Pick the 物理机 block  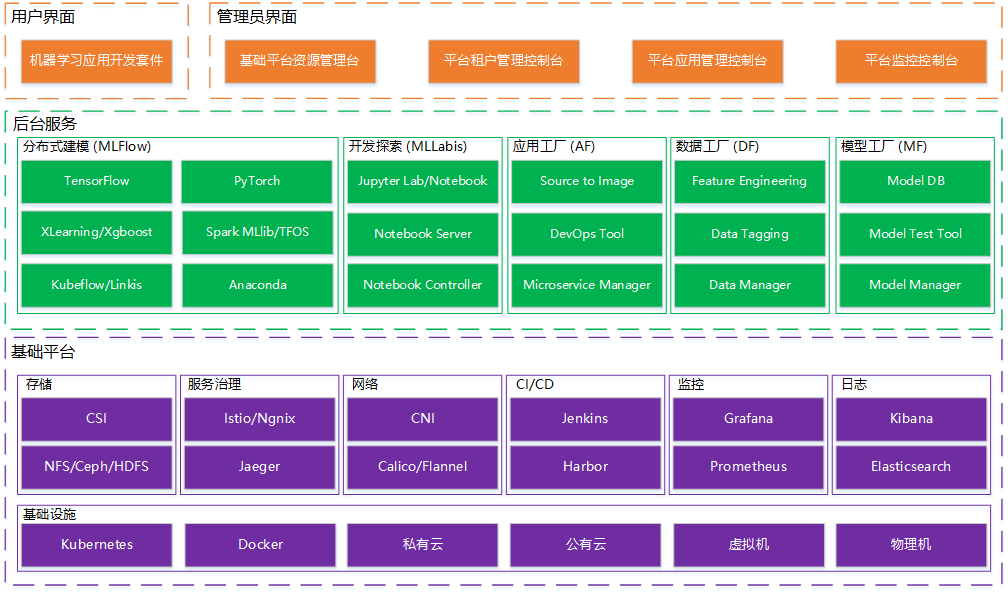(x=911, y=545)
